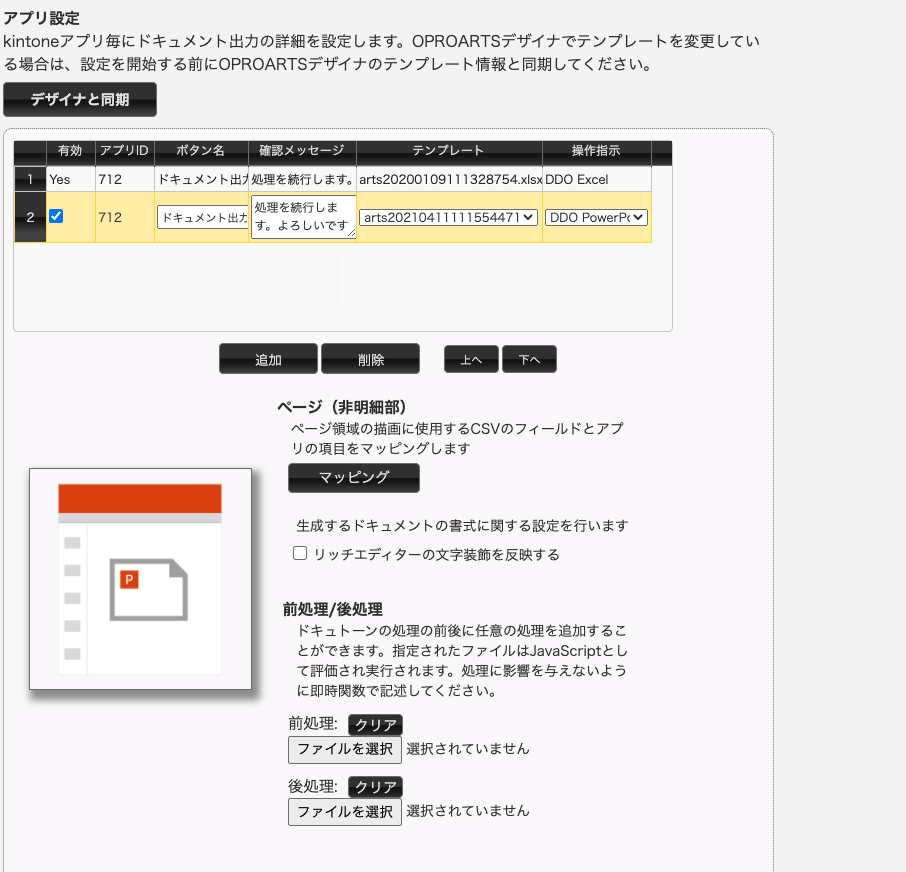Viewport: 906px width, 872px height.
Task: Click the arts20200109111328754.xlsx template cell
Action: [x=450, y=179]
